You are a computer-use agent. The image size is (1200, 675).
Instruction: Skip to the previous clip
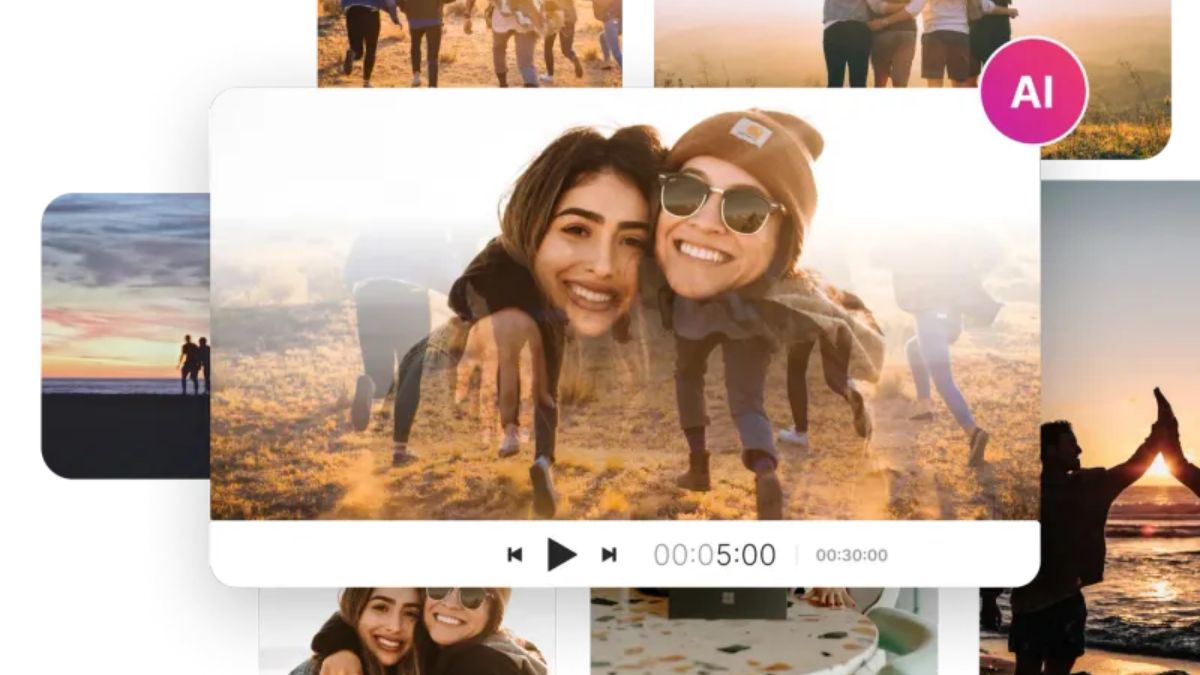(x=515, y=555)
